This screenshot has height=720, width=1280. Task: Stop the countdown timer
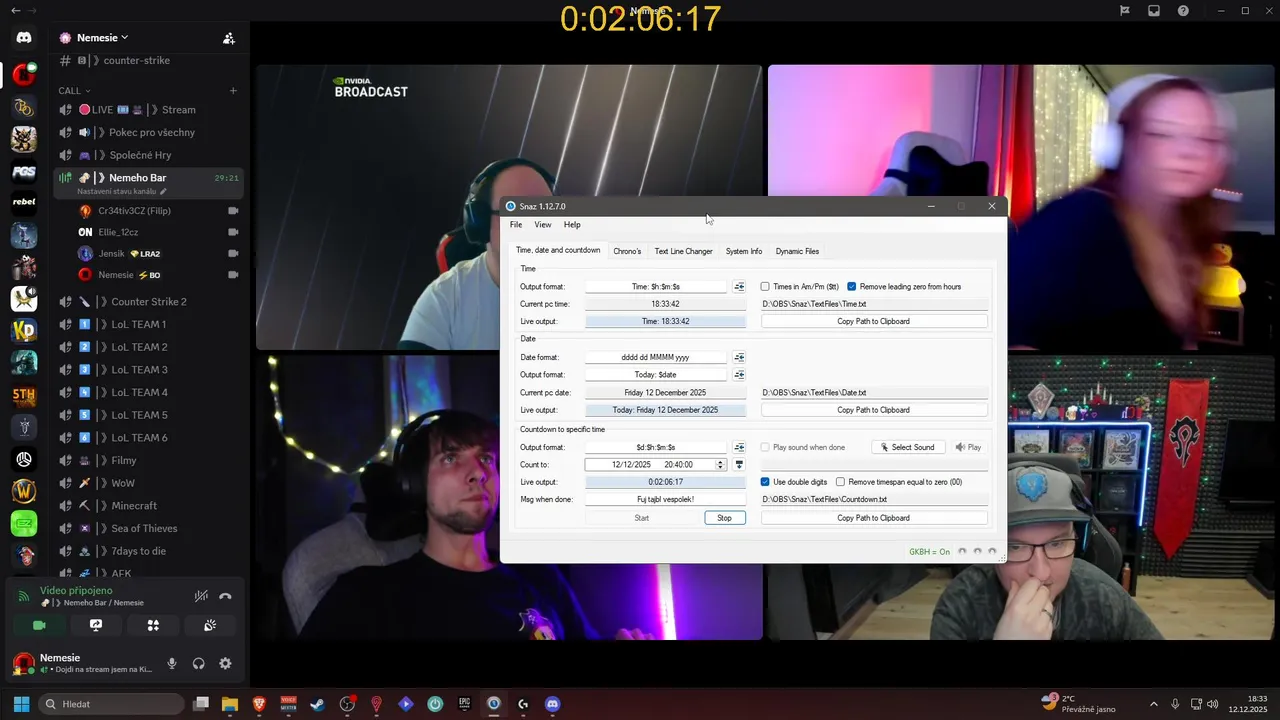725,518
